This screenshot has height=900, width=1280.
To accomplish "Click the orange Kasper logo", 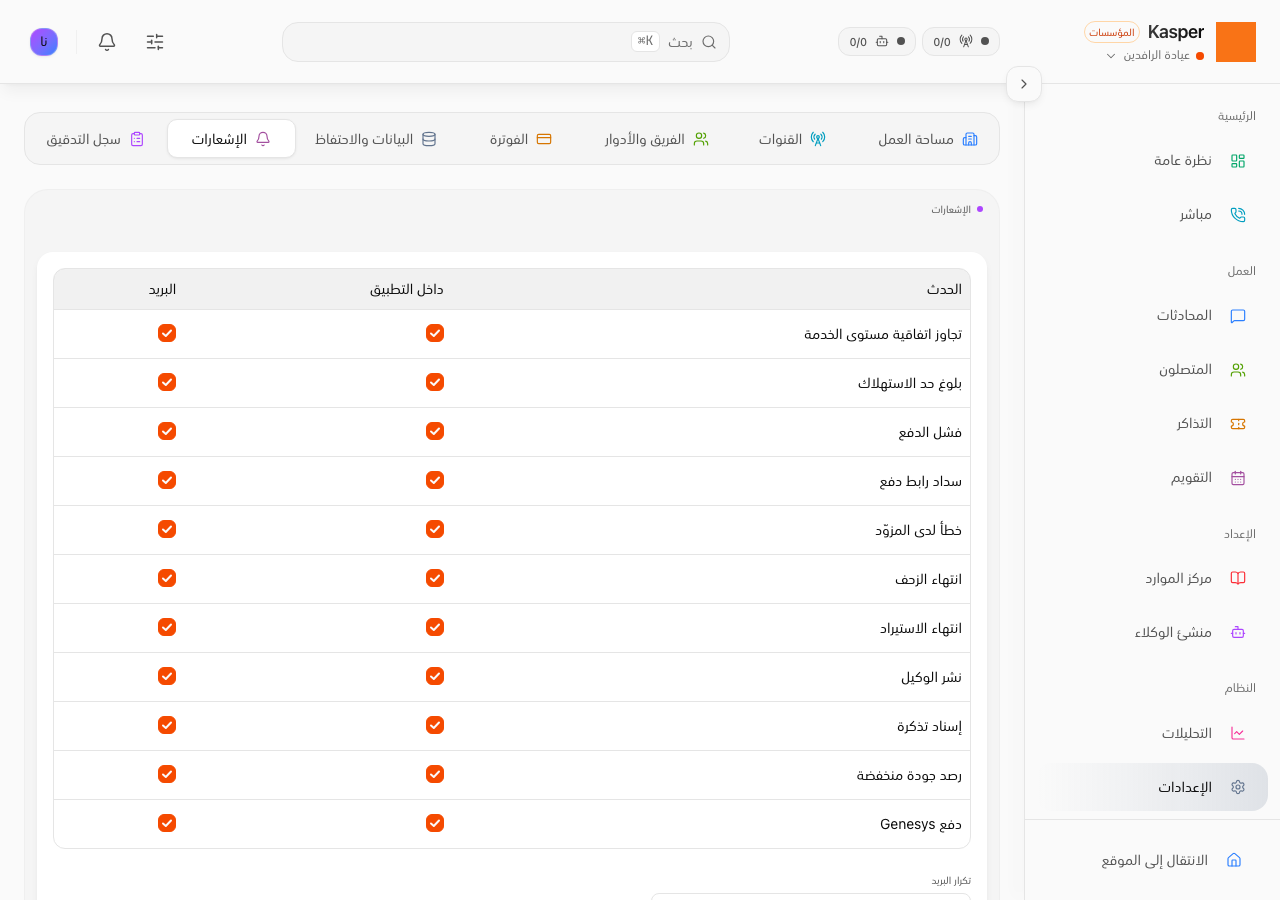I will click(x=1236, y=42).
